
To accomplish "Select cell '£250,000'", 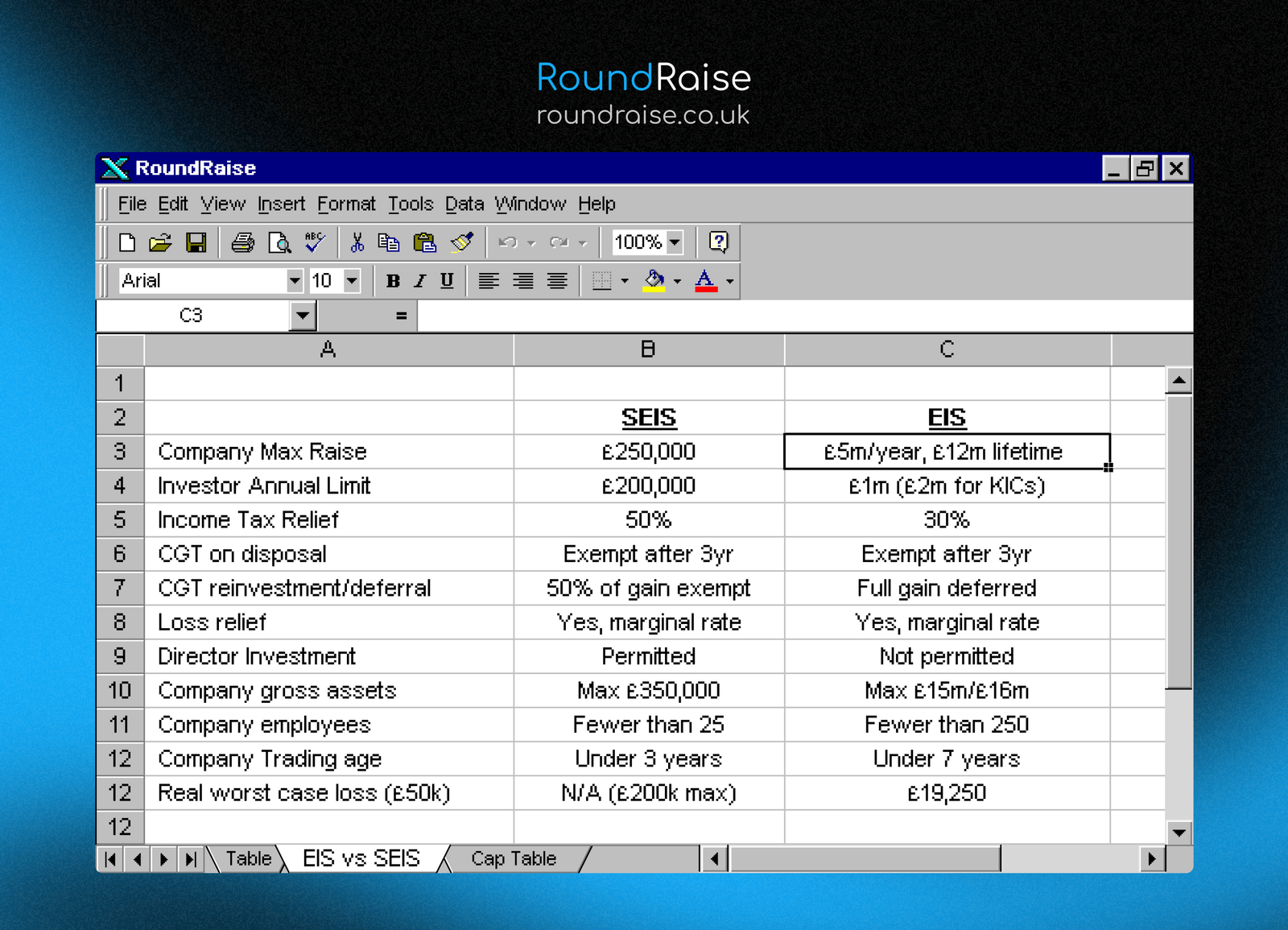I will point(649,452).
